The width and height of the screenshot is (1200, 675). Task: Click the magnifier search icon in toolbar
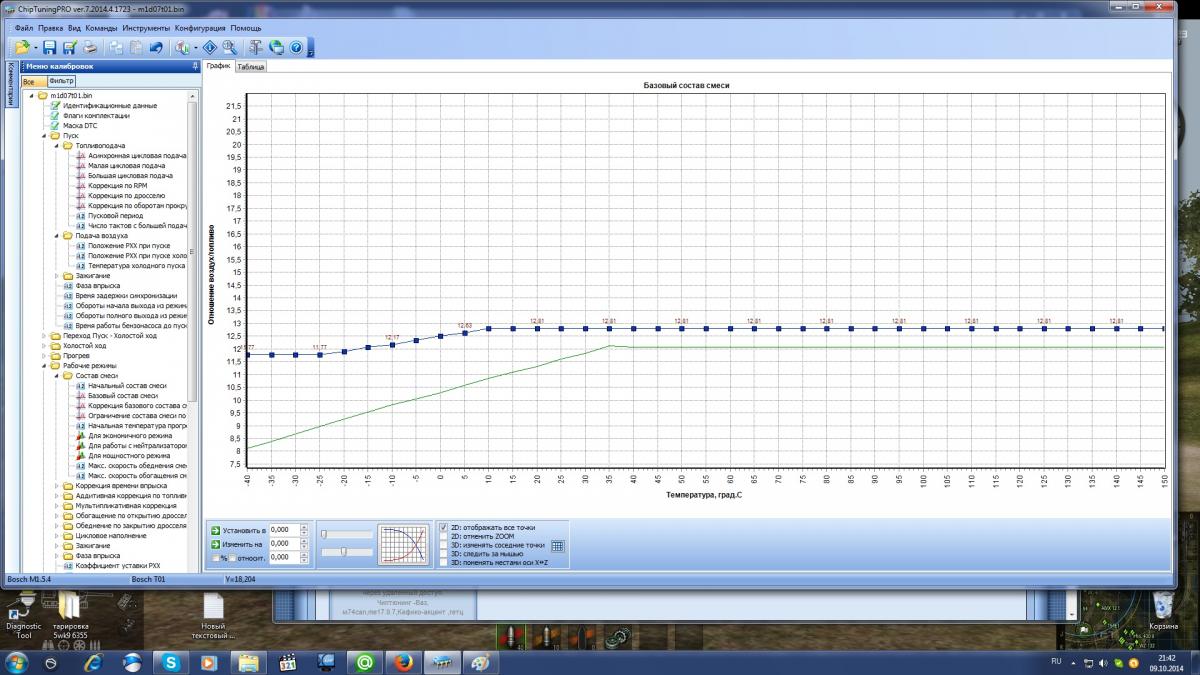pos(229,47)
